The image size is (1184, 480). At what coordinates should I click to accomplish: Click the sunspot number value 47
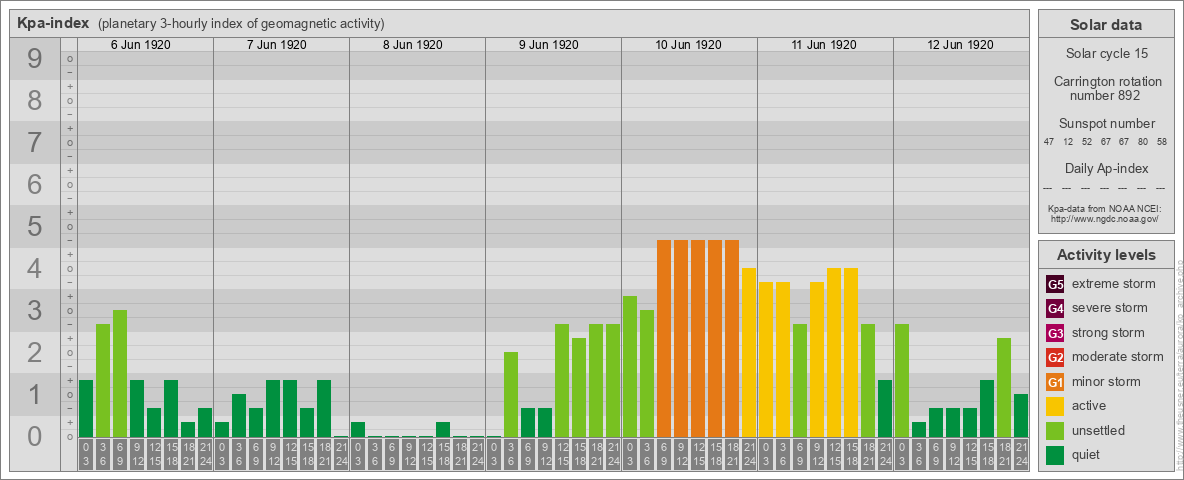click(x=1049, y=142)
